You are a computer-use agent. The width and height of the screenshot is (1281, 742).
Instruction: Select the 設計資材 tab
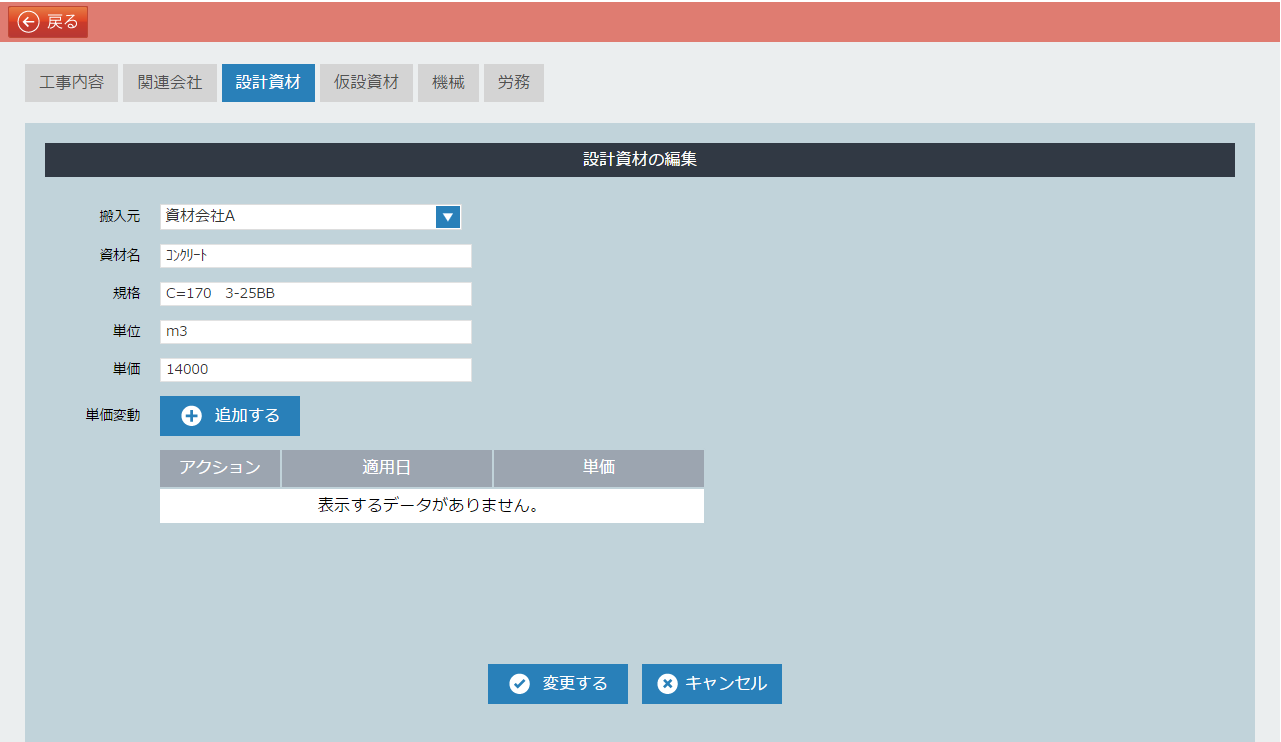click(268, 83)
